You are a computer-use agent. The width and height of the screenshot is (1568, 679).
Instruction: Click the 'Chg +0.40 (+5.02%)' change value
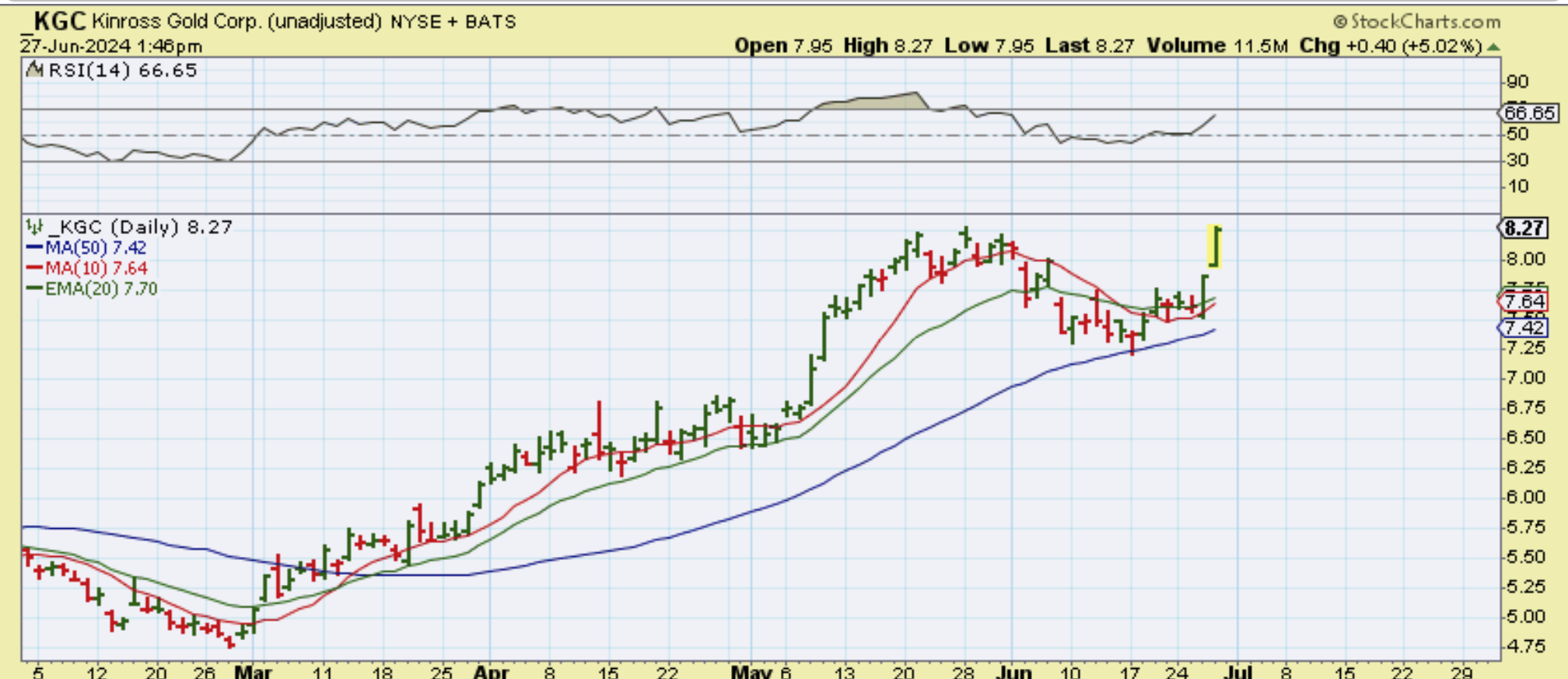(1391, 46)
